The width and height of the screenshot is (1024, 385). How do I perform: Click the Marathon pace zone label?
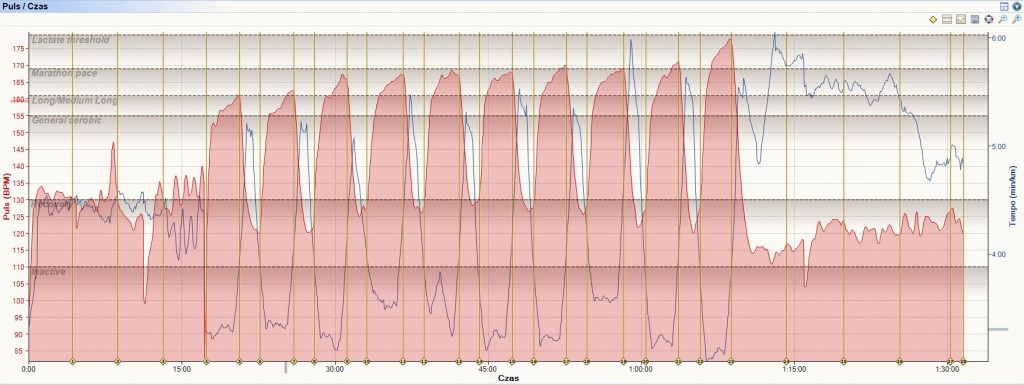64,74
